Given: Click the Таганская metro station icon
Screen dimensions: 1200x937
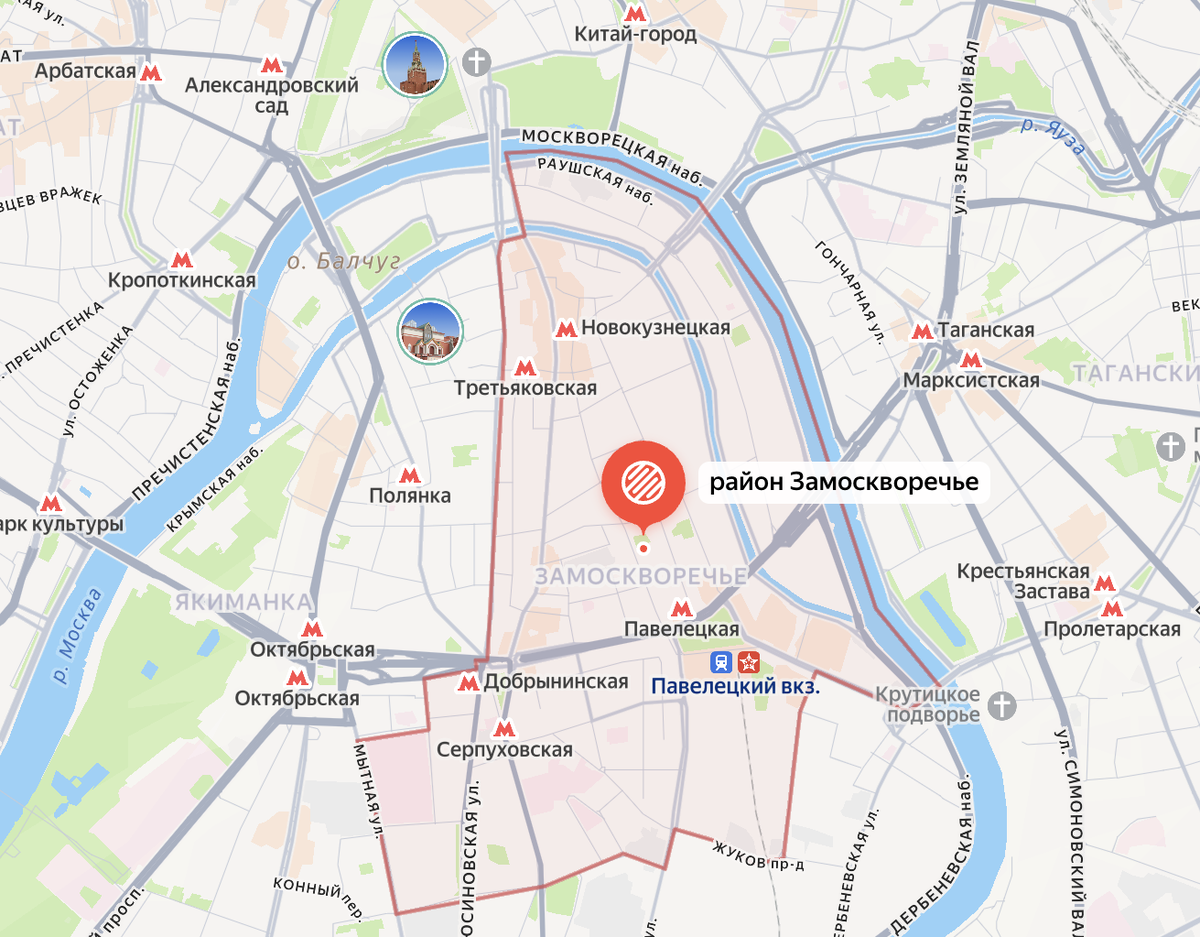Looking at the screenshot, I should coord(922,331).
